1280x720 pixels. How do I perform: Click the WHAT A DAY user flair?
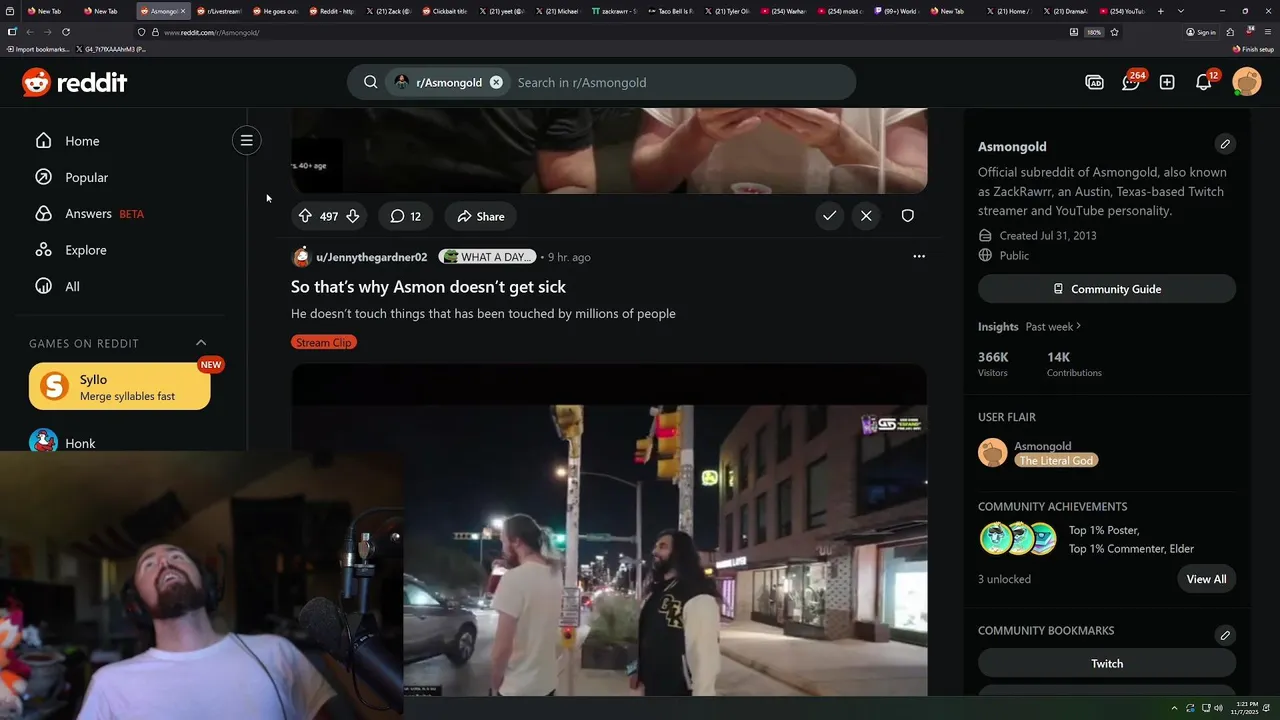488,257
